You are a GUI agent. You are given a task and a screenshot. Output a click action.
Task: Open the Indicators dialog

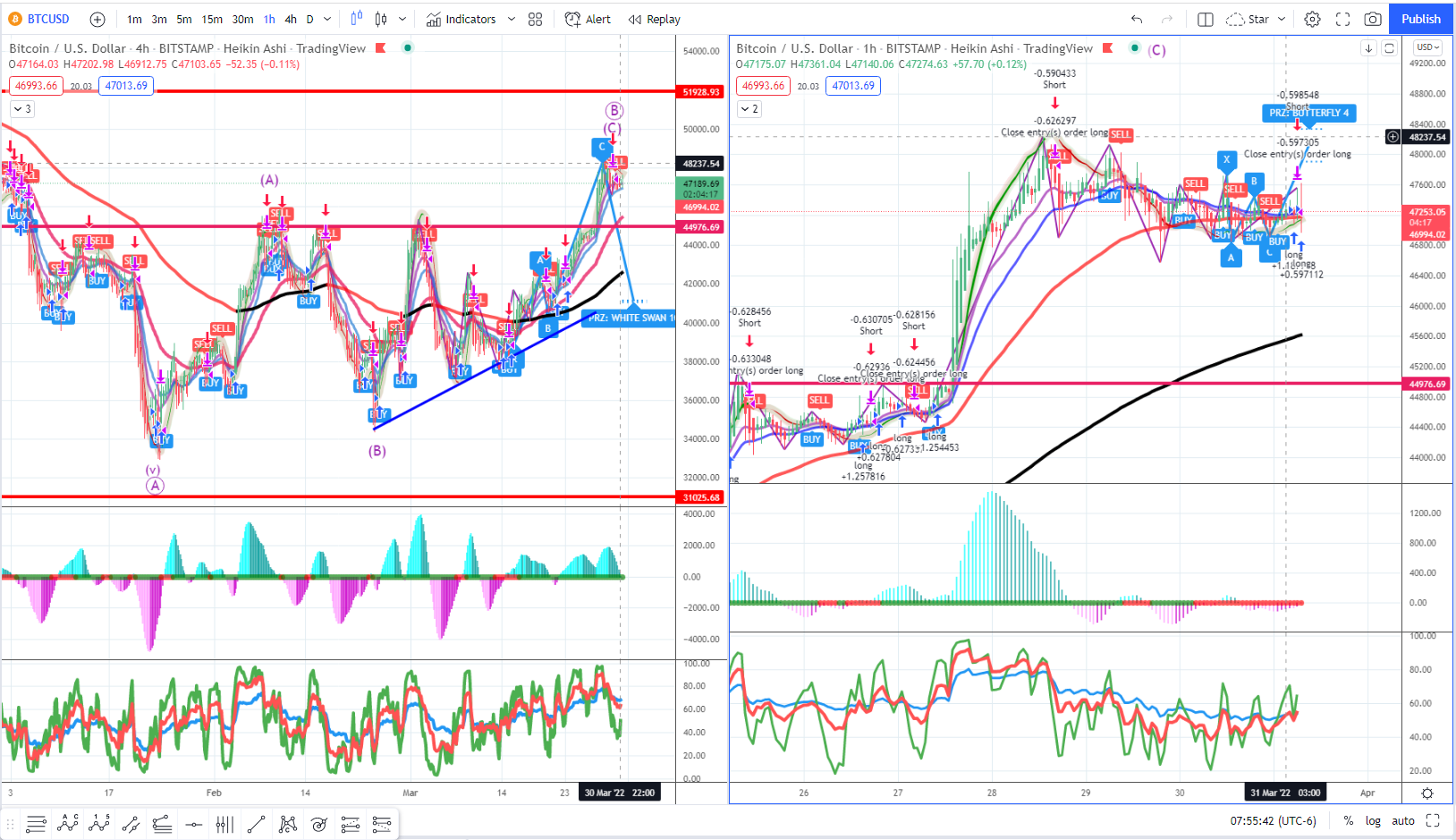[x=461, y=19]
